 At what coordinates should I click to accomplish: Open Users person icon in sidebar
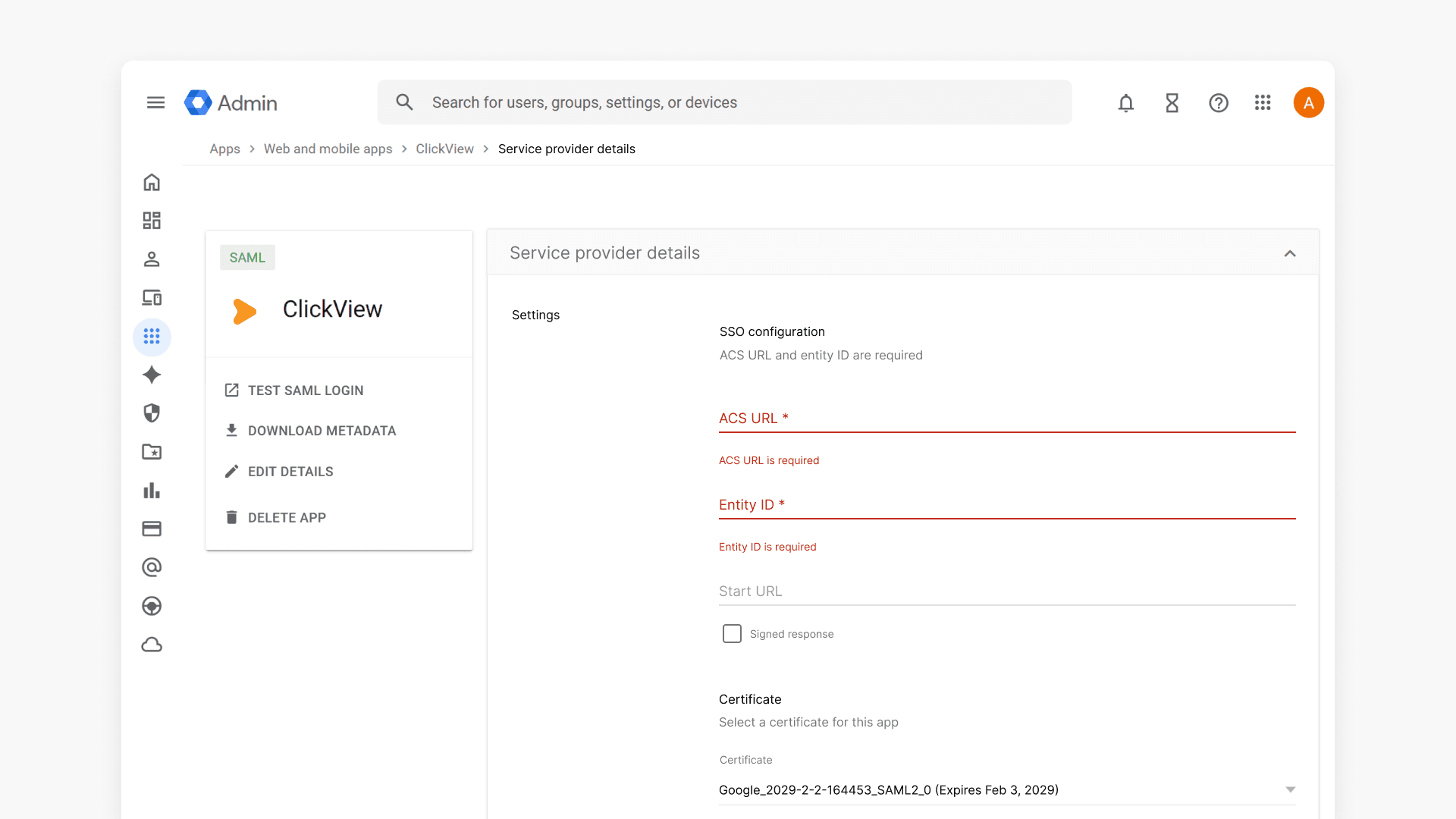[152, 259]
